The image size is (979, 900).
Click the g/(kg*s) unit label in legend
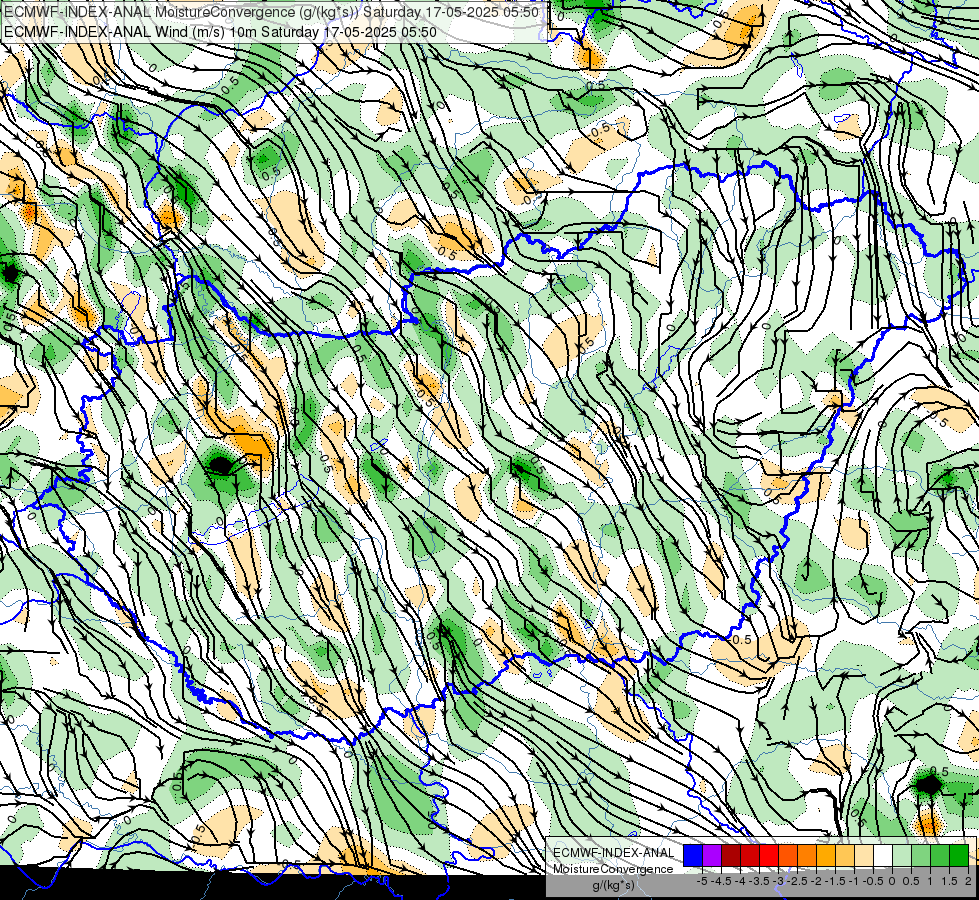(x=613, y=886)
